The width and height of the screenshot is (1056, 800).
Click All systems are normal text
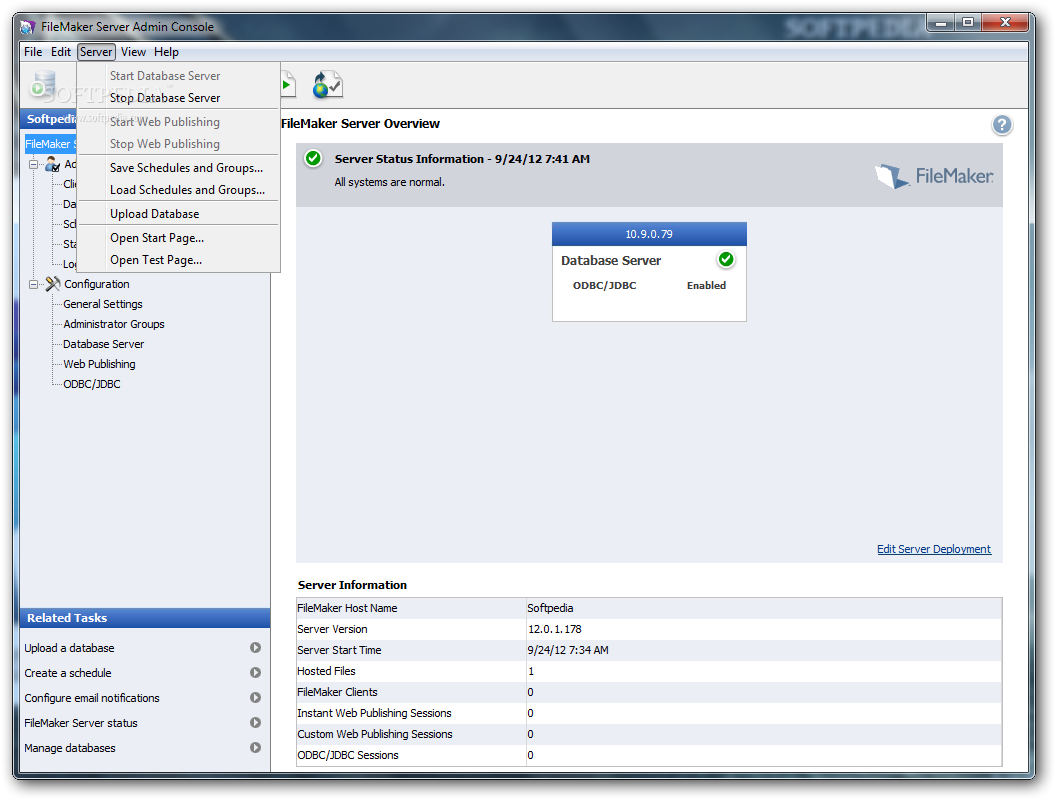[x=389, y=182]
